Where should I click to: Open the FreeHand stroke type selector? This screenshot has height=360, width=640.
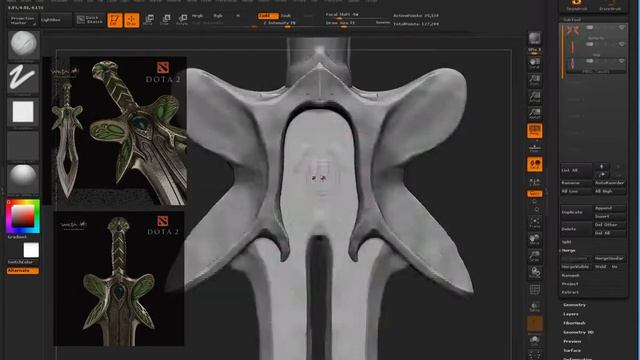23,78
